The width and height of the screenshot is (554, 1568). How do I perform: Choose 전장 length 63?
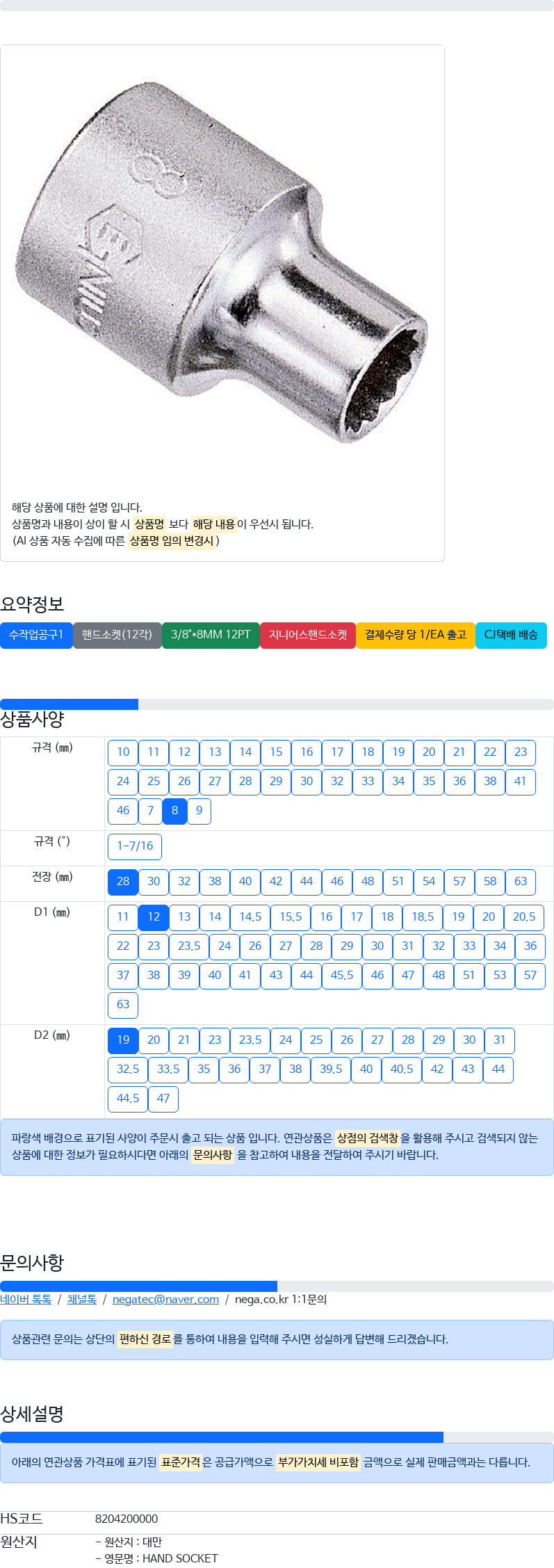click(x=521, y=882)
